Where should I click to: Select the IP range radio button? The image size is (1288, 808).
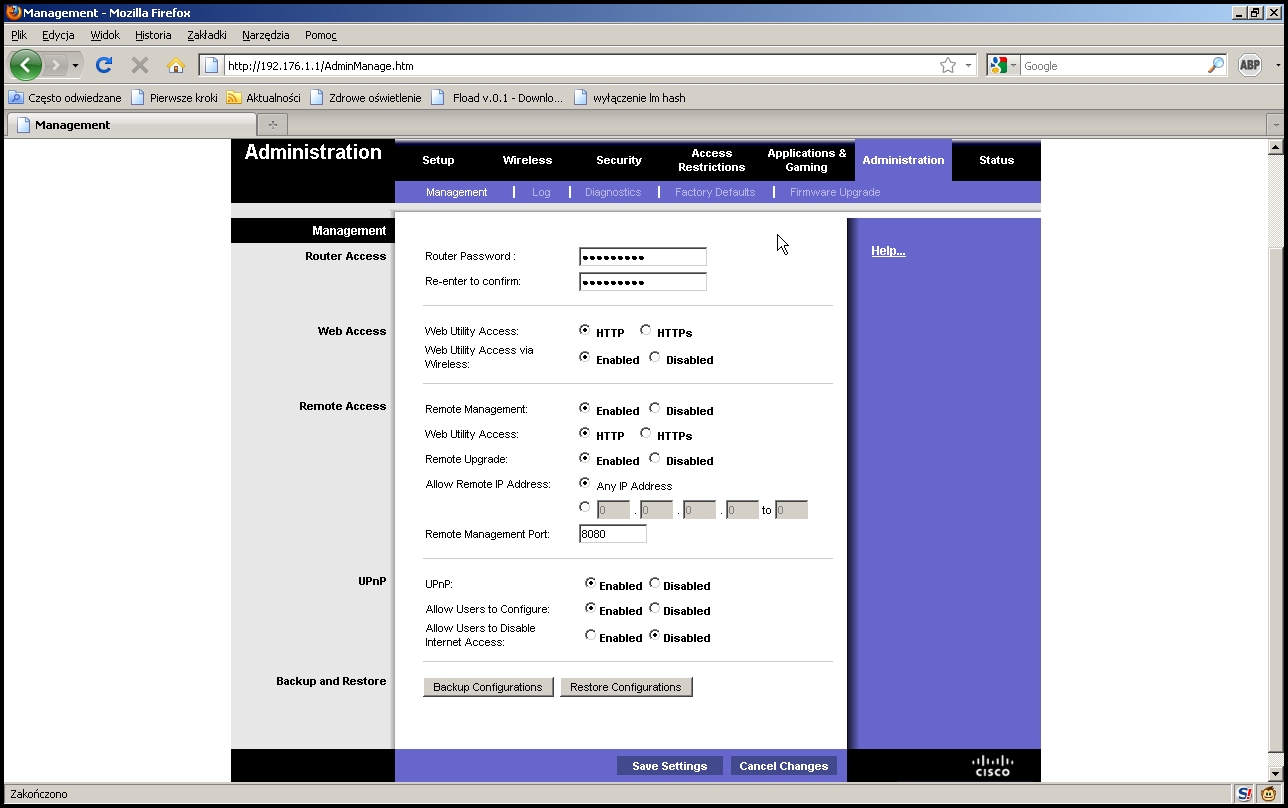(x=585, y=507)
